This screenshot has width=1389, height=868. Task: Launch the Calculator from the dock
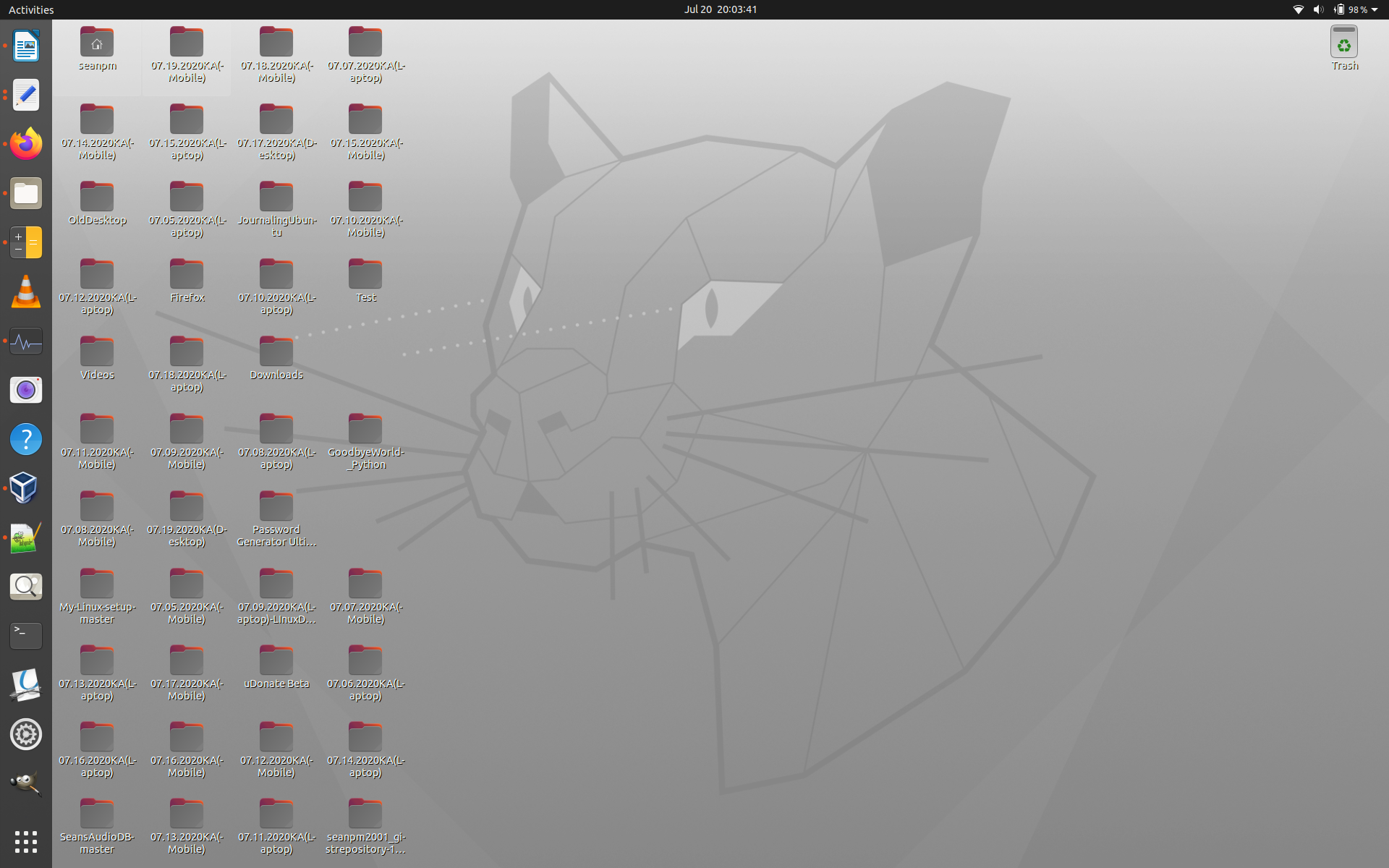[x=26, y=242]
